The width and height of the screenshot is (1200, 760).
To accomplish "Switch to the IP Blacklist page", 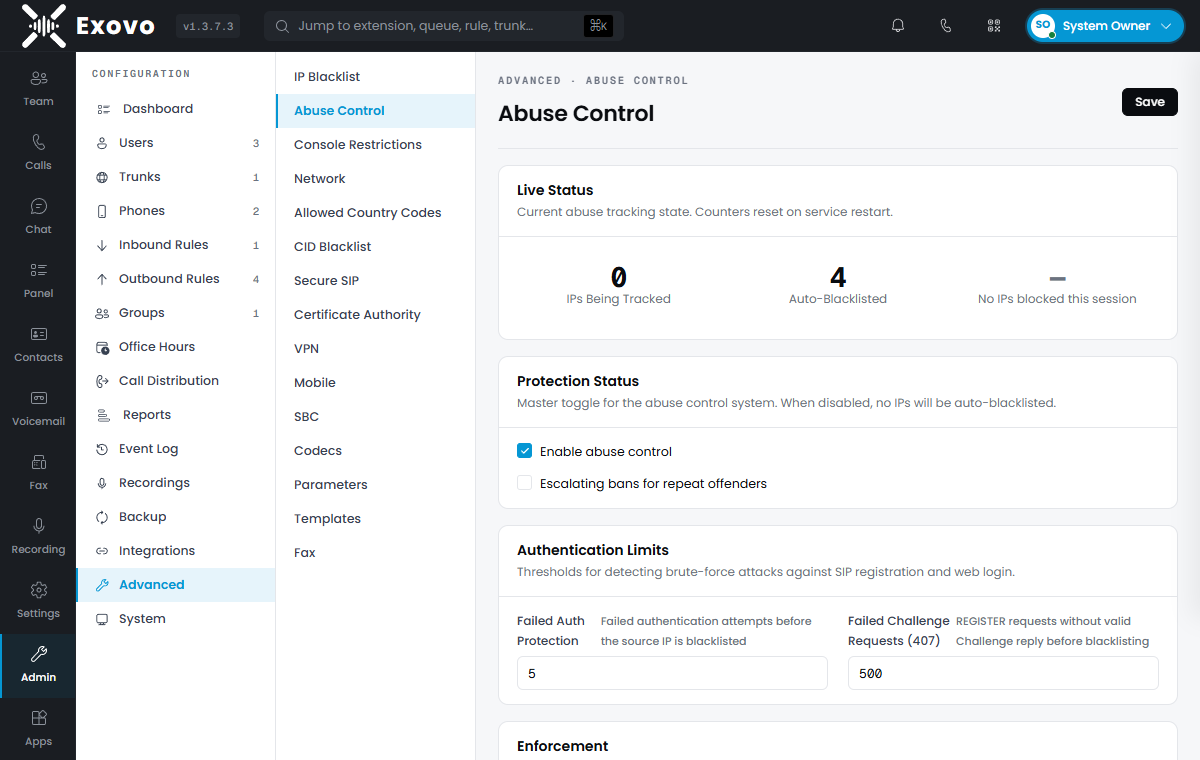I will (376, 77).
